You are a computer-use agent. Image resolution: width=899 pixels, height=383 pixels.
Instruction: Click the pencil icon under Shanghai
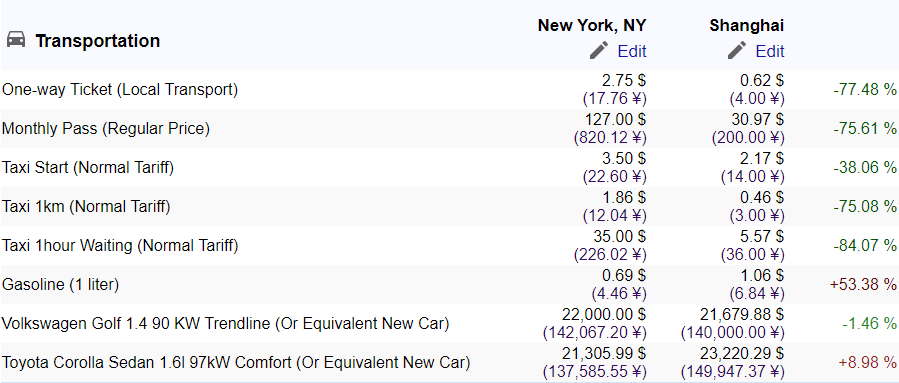pos(737,50)
